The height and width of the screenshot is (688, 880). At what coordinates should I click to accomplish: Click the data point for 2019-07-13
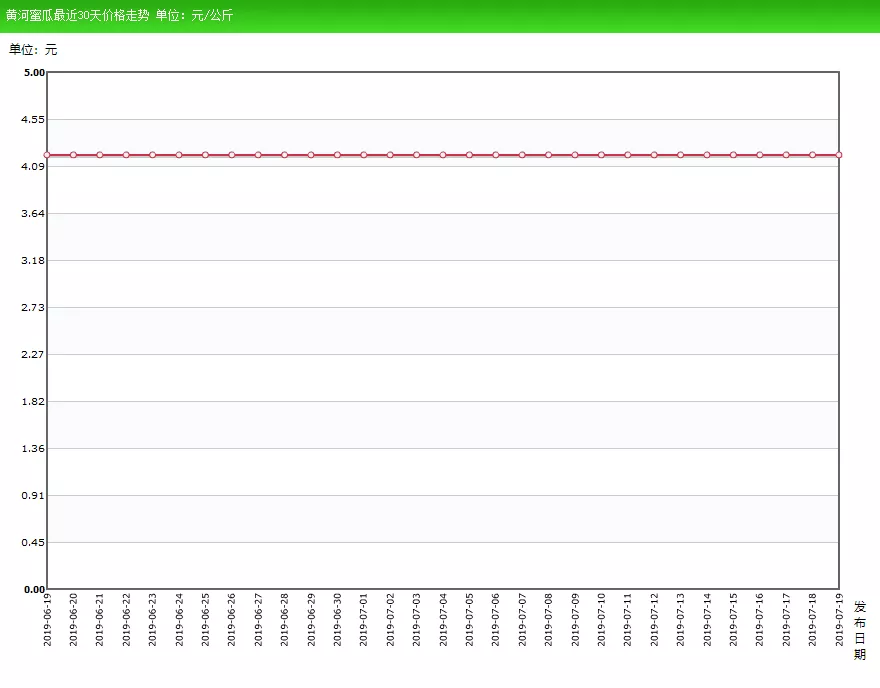coord(681,155)
